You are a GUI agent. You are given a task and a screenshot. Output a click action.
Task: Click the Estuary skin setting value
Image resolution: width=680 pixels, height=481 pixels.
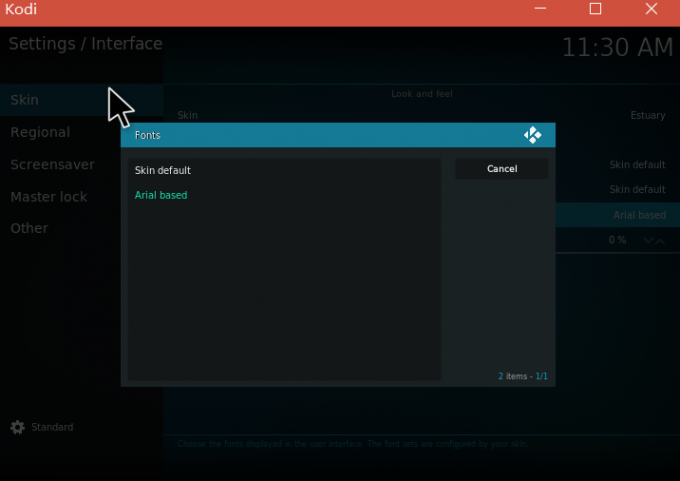pos(647,115)
